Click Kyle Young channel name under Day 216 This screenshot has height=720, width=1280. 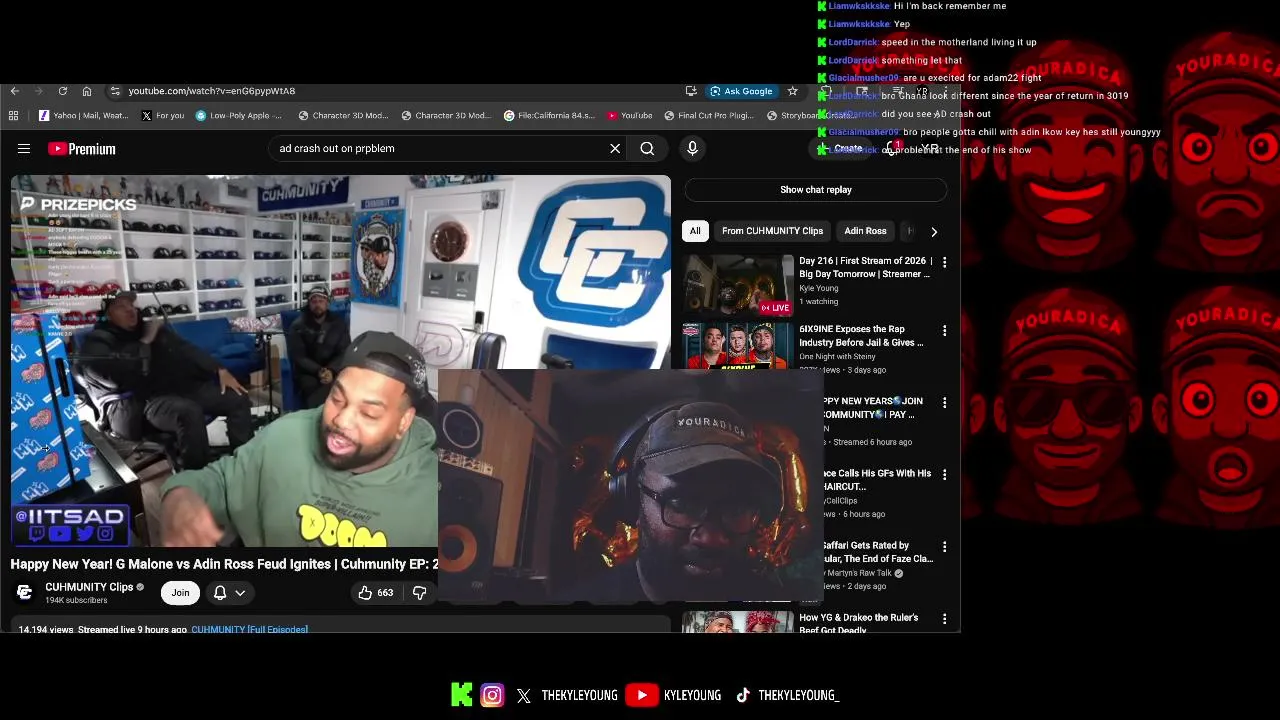pos(819,289)
